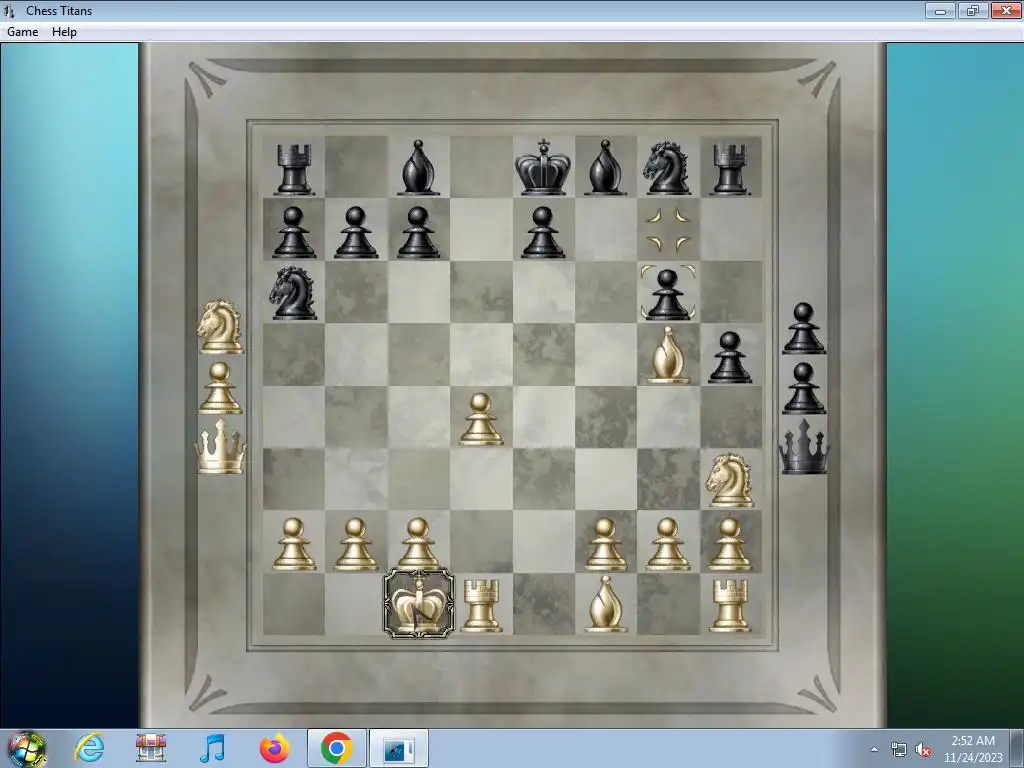Select the white pawn on d4
The width and height of the screenshot is (1024, 768).
(481, 419)
